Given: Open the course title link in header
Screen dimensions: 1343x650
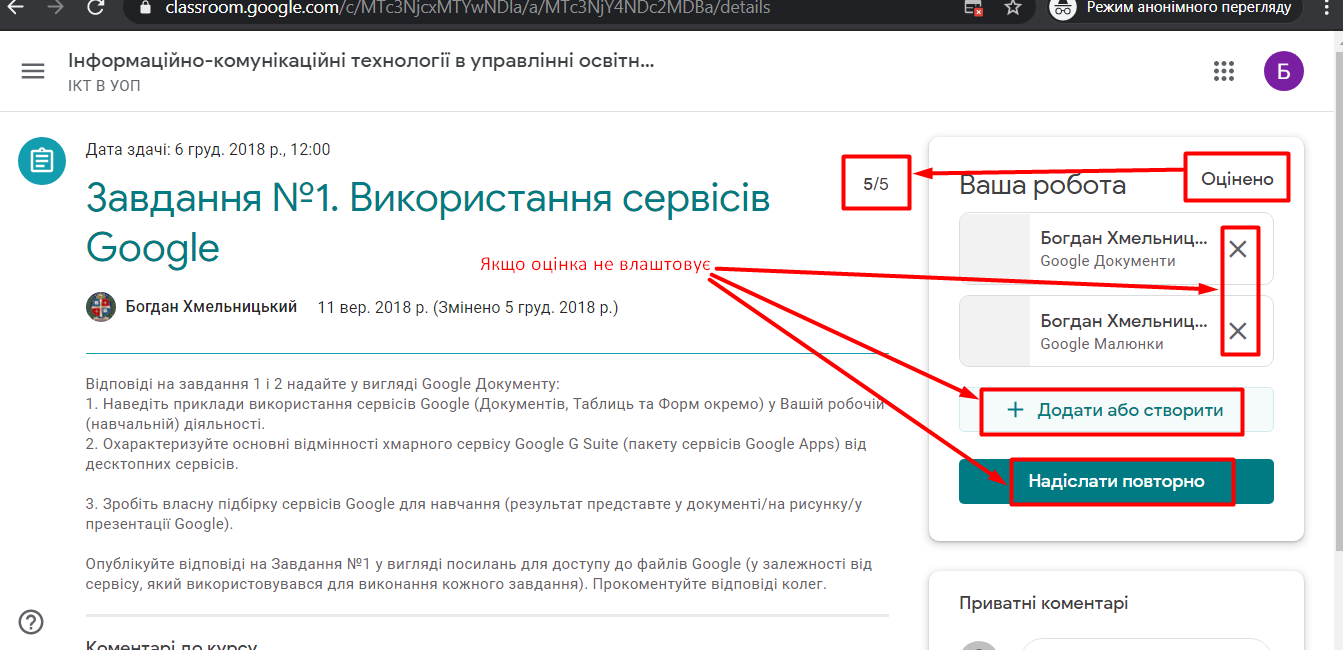Looking at the screenshot, I should (361, 60).
